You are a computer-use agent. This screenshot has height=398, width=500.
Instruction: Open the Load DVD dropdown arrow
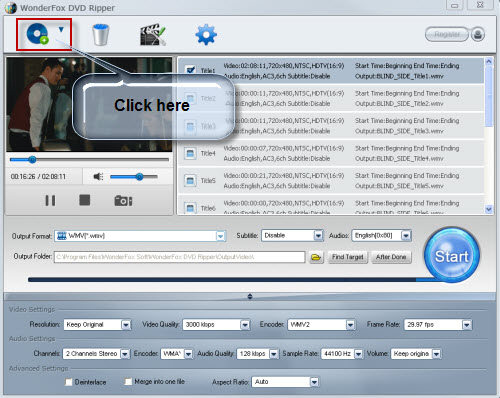61,30
